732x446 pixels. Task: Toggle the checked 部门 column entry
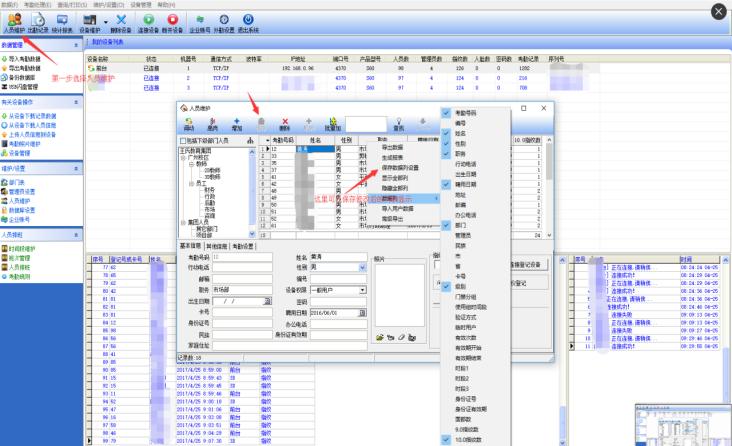446,226
